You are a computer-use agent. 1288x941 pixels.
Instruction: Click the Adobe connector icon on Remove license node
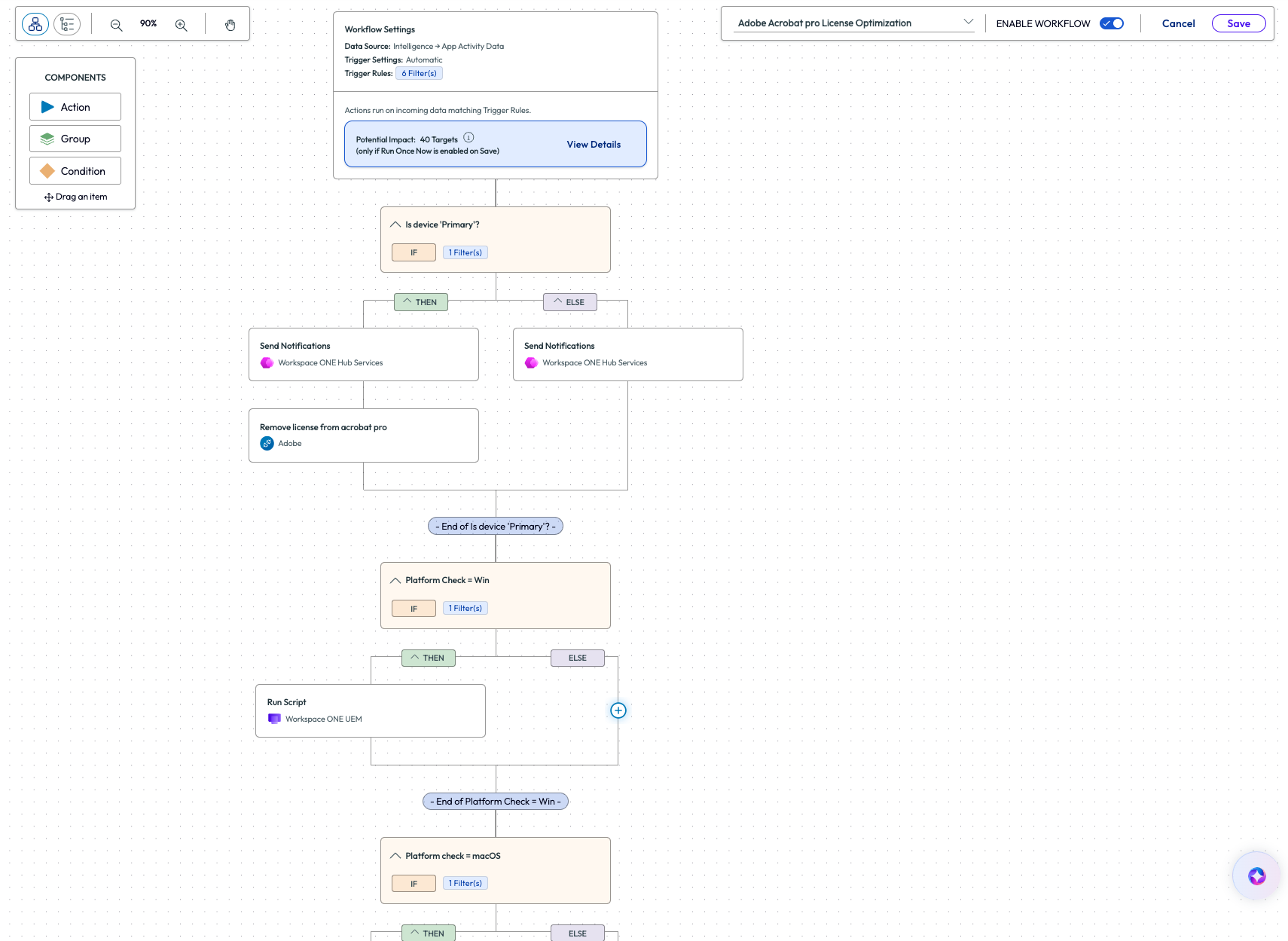[x=267, y=443]
